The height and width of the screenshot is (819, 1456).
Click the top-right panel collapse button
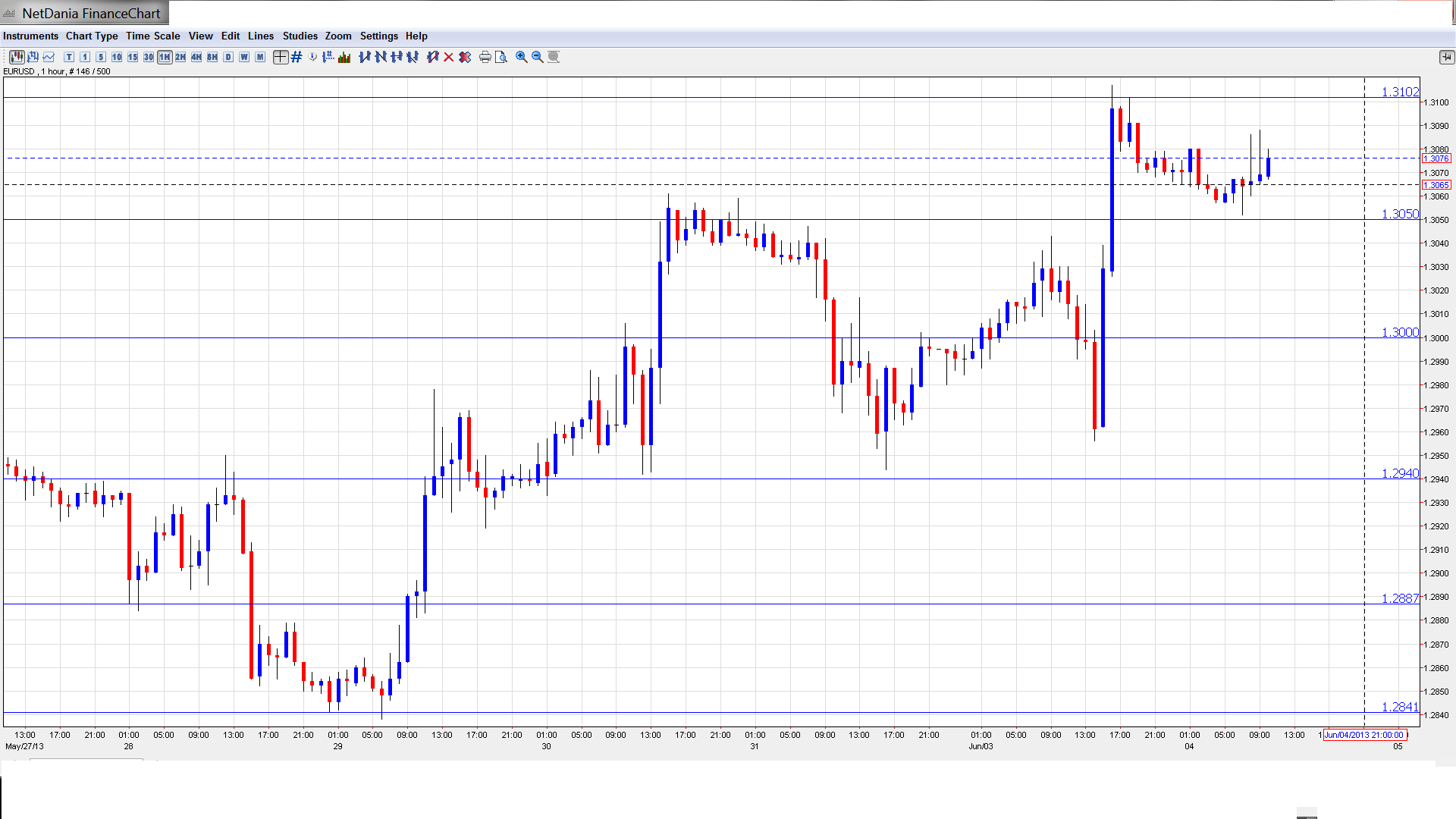pyautogui.click(x=1446, y=57)
